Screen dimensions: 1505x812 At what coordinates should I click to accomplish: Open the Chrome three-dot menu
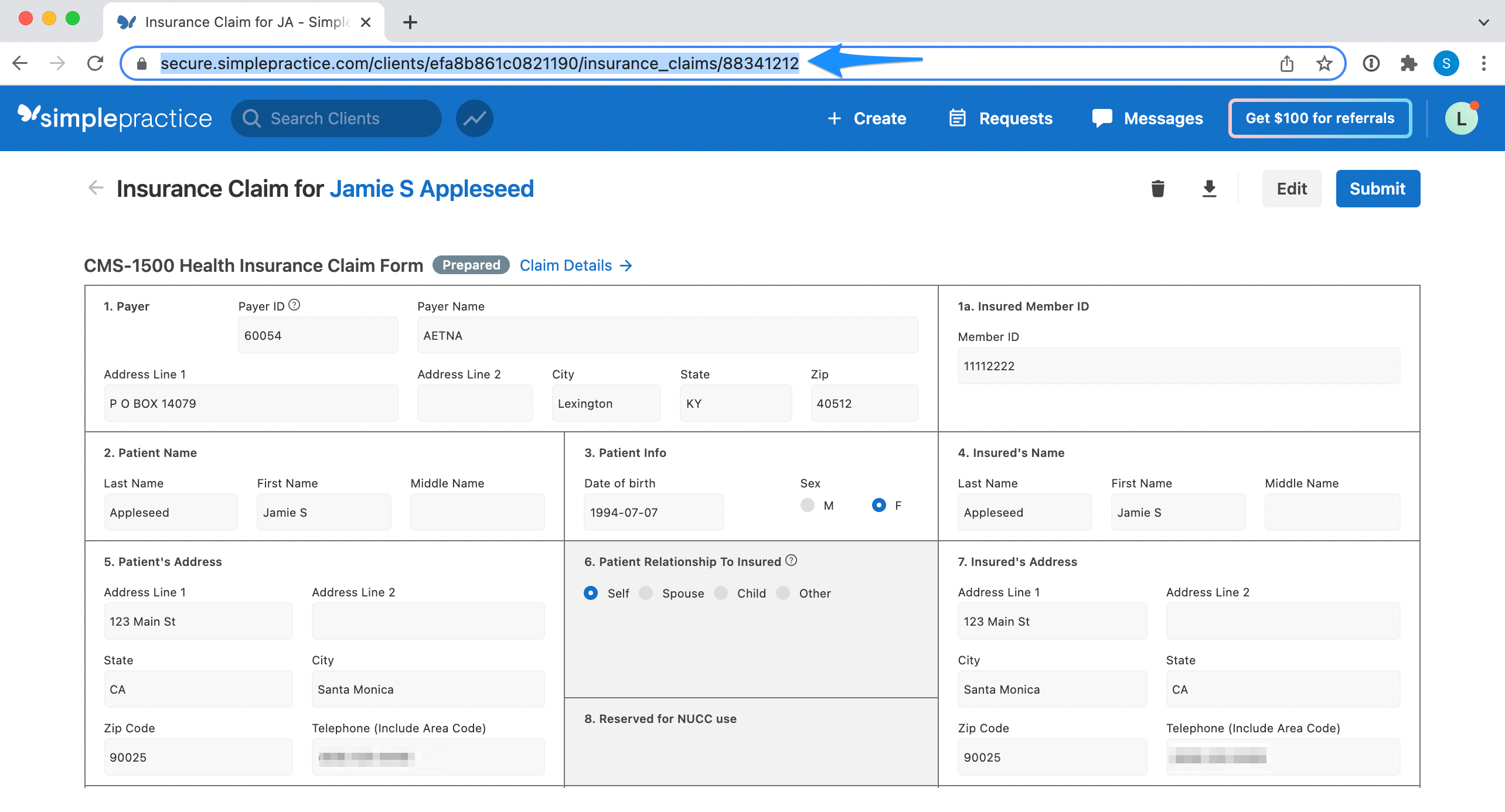1483,63
